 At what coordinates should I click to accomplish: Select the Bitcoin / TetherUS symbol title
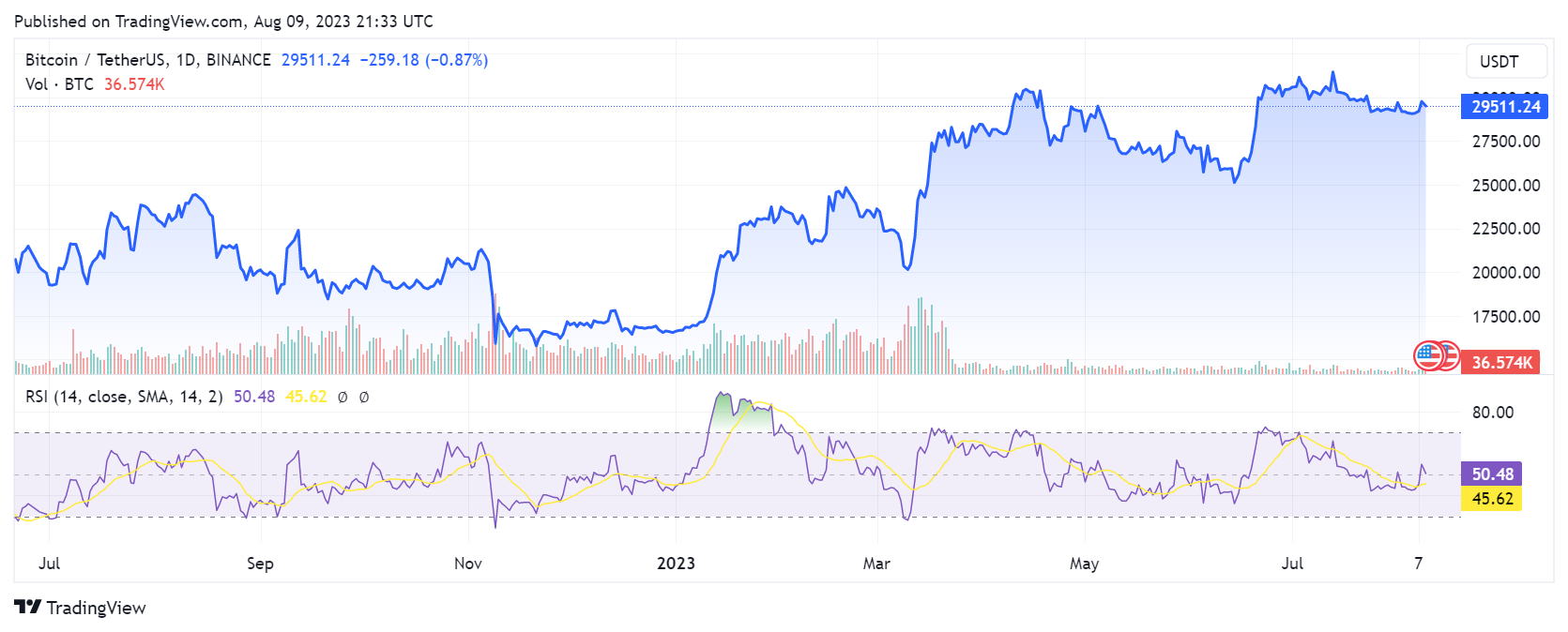pyautogui.click(x=147, y=60)
